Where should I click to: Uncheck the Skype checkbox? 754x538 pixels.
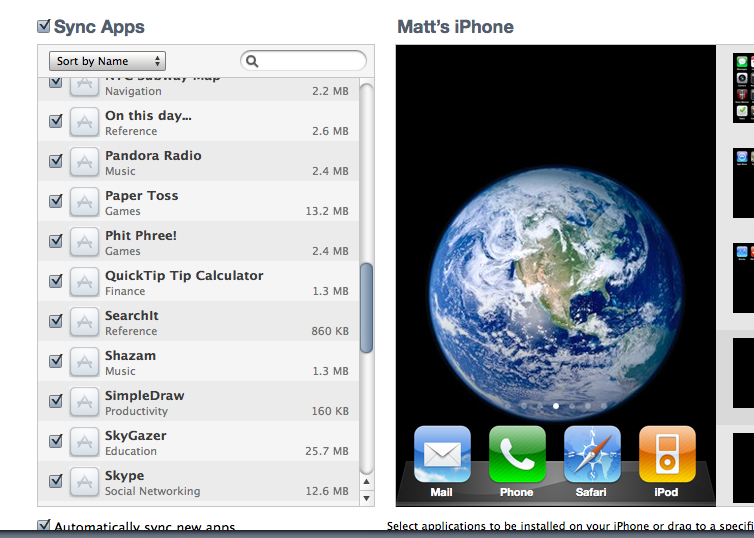coord(56,479)
